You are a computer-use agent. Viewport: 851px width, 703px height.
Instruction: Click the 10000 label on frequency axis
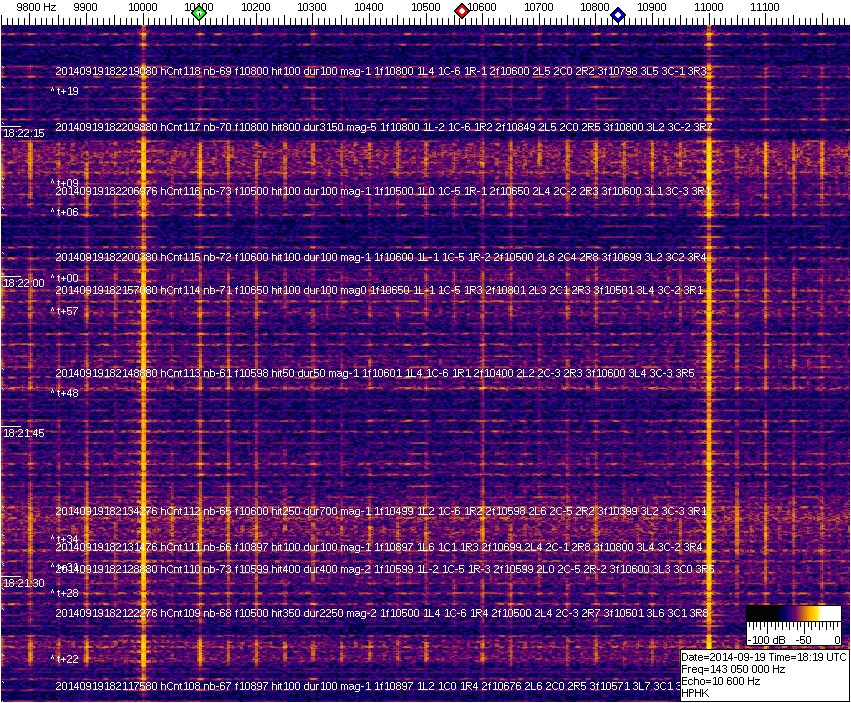click(143, 8)
